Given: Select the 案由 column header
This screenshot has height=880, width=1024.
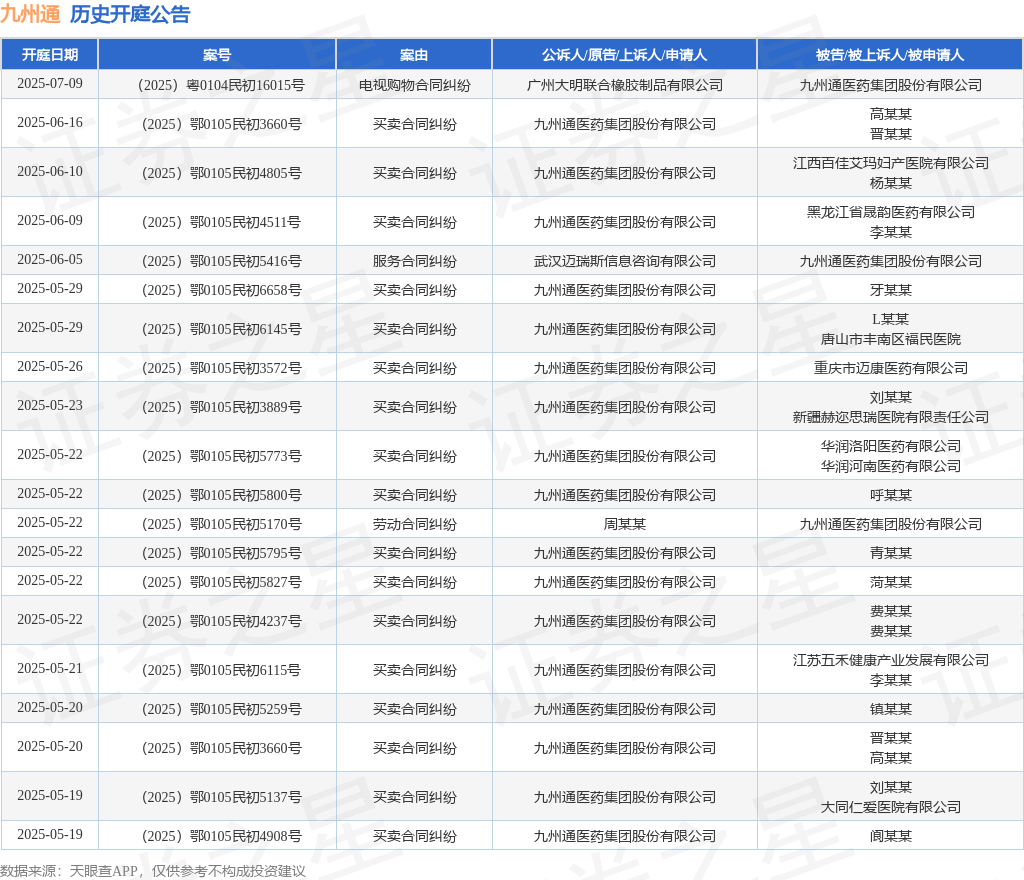Looking at the screenshot, I should (x=414, y=55).
